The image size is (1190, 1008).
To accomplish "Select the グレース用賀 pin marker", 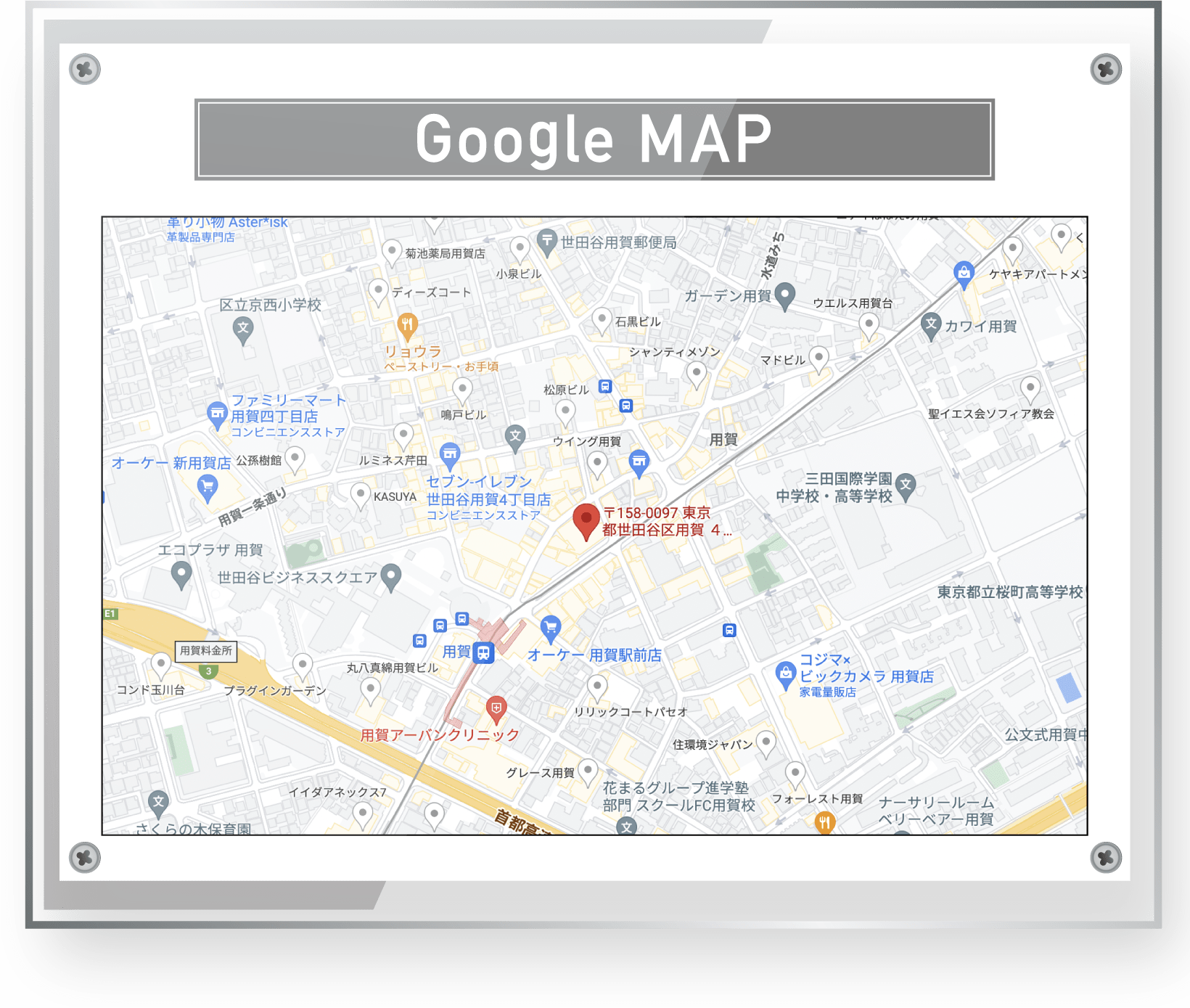I will tap(588, 773).
